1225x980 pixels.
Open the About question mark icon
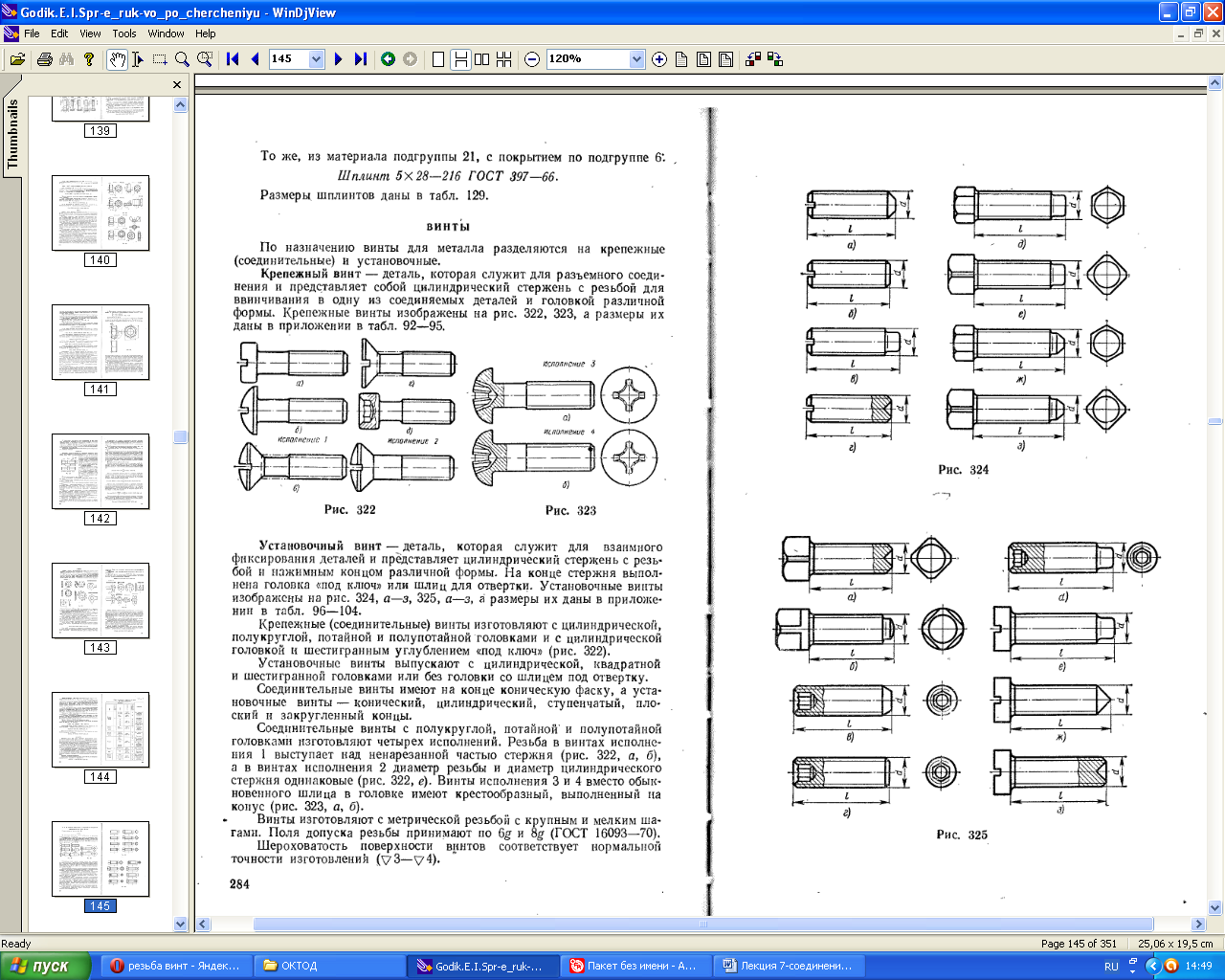point(89,59)
